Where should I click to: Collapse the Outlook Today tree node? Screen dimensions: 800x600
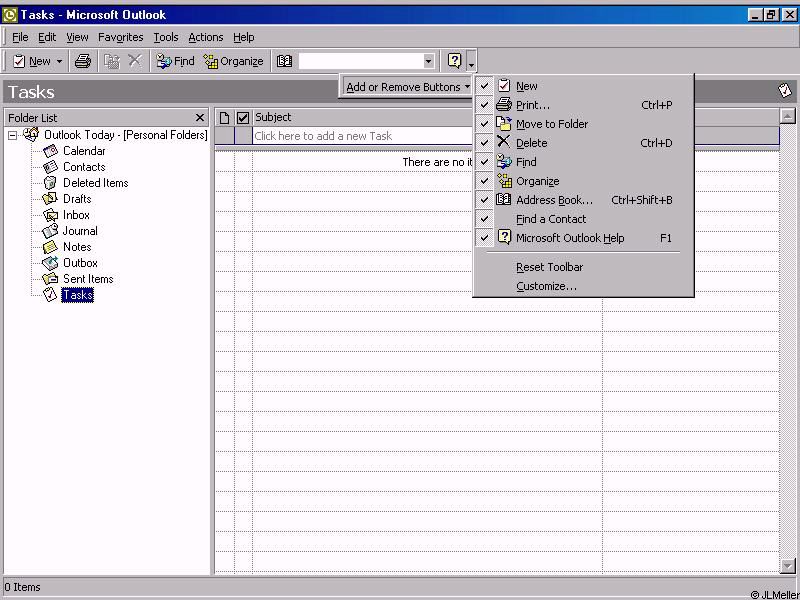tap(13, 135)
